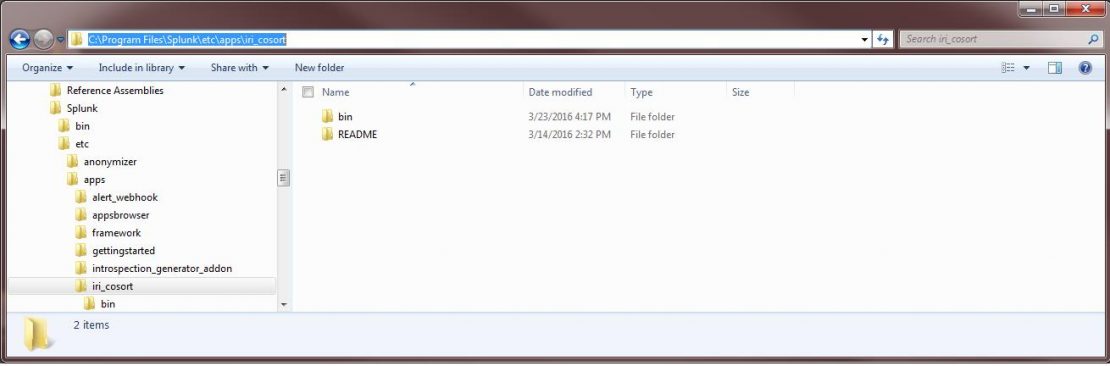Select the README folder icon in file list
The width and height of the screenshot is (1110, 366).
click(x=327, y=135)
